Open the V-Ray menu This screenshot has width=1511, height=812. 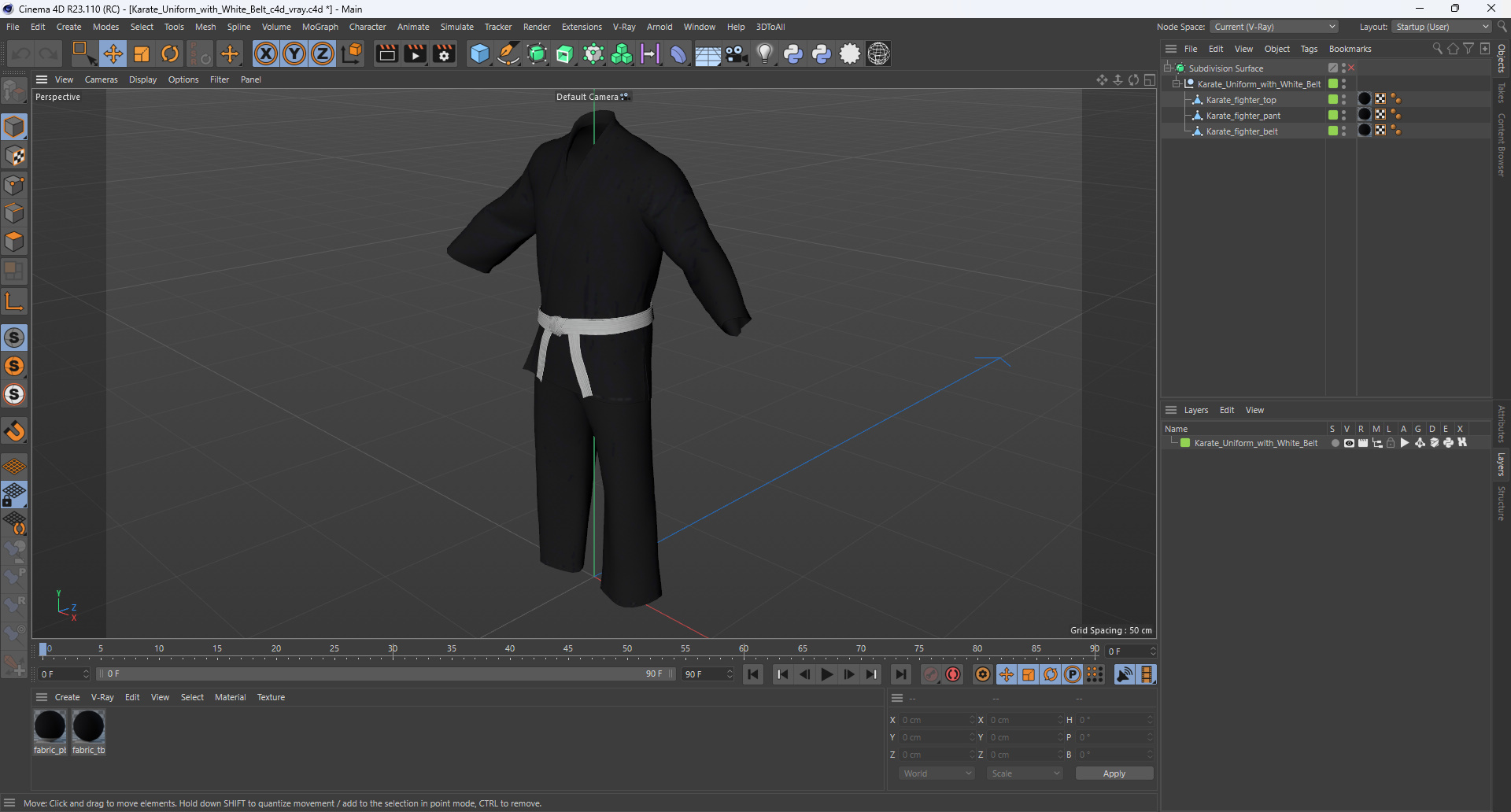coord(624,27)
